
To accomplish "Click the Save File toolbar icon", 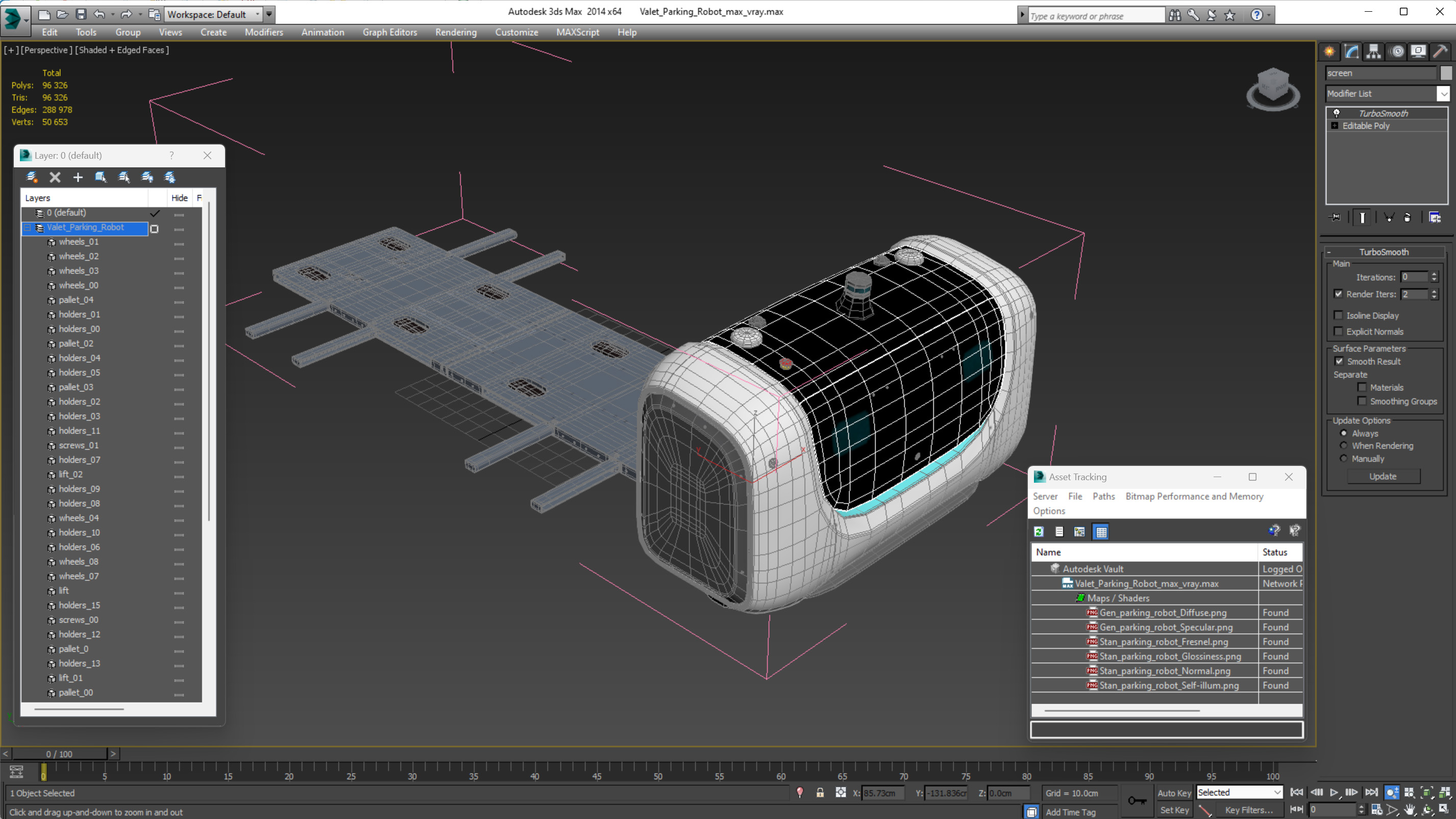I will click(x=81, y=14).
